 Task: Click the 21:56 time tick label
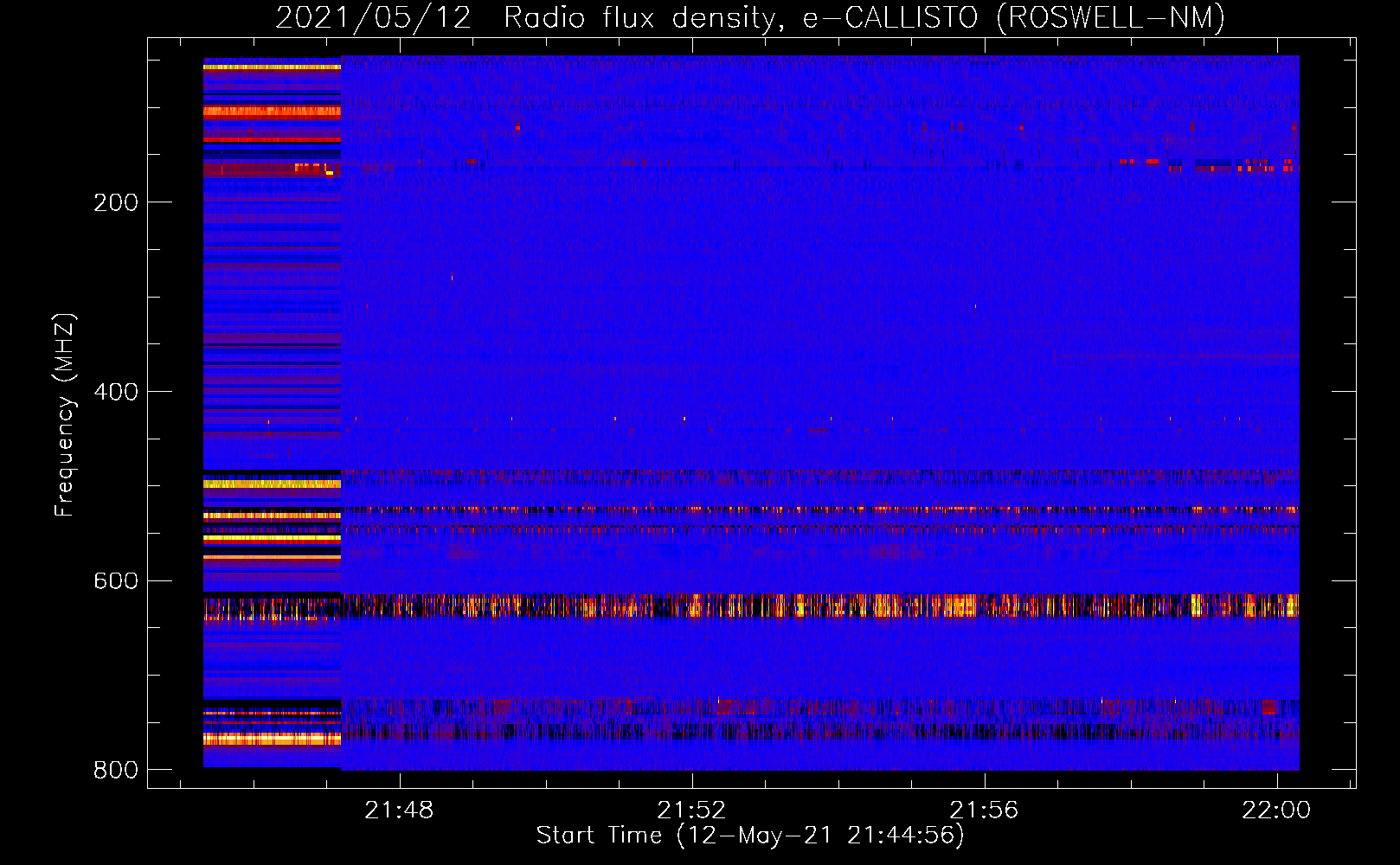click(x=984, y=811)
